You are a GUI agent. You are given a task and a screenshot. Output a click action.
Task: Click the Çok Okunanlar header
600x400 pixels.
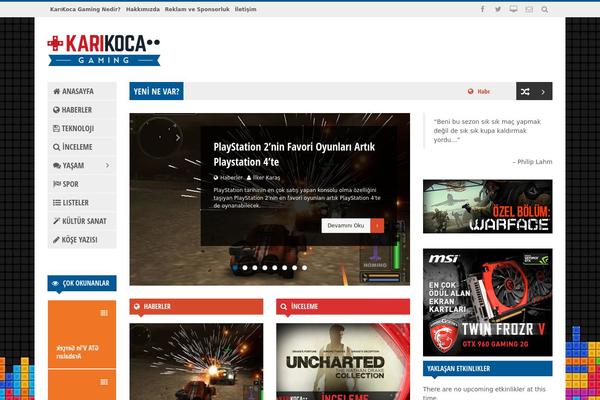(82, 283)
